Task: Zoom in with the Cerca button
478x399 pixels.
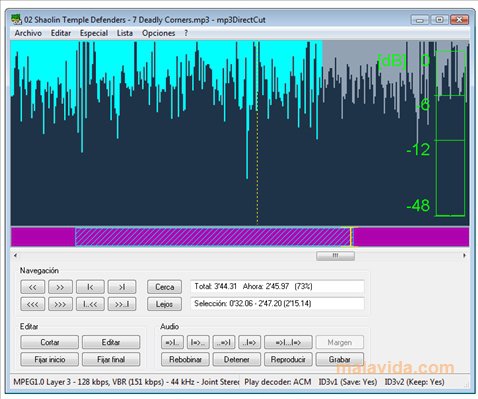Action: [164, 287]
